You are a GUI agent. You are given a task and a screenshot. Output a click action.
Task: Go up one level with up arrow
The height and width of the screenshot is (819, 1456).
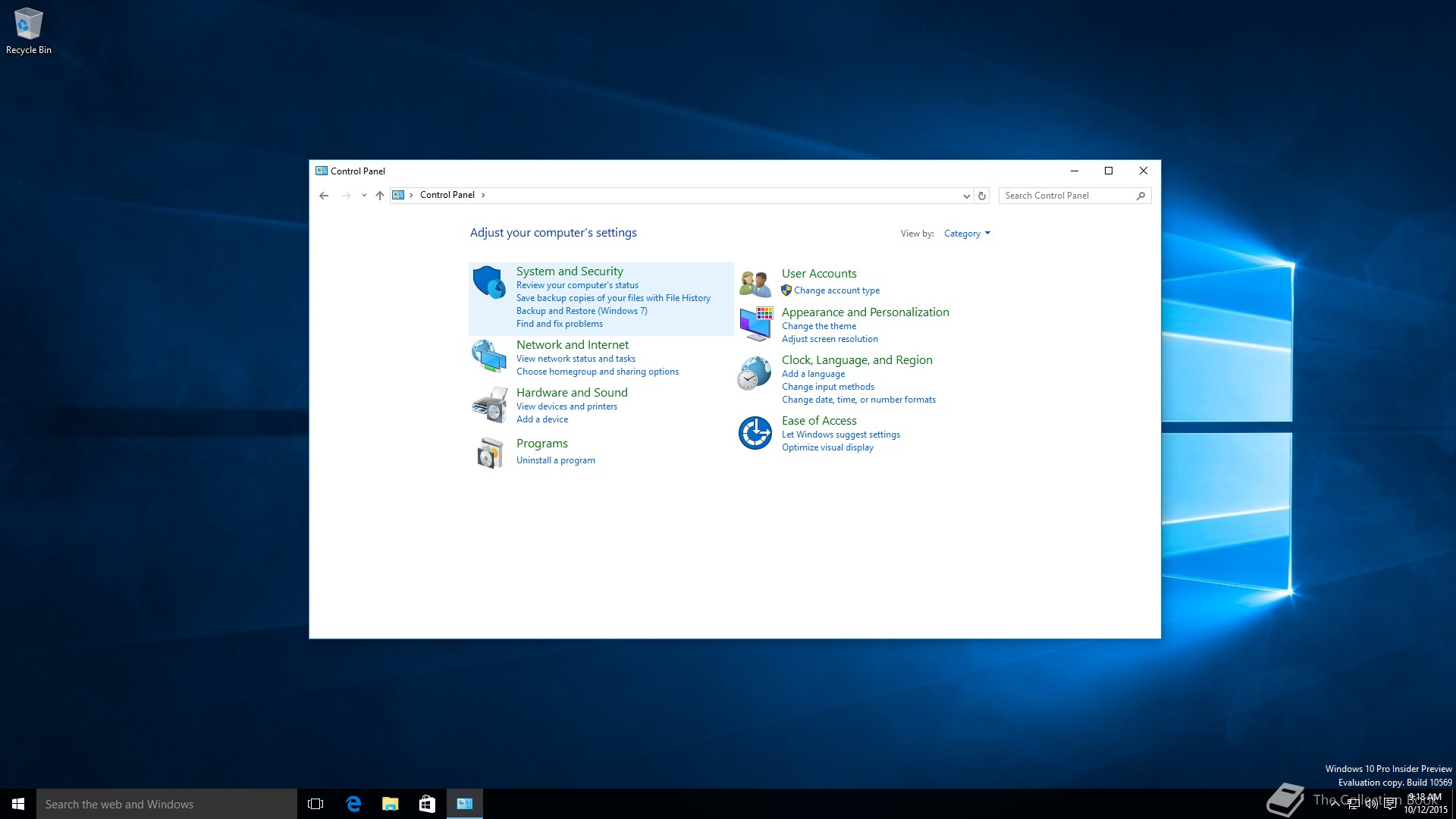380,196
